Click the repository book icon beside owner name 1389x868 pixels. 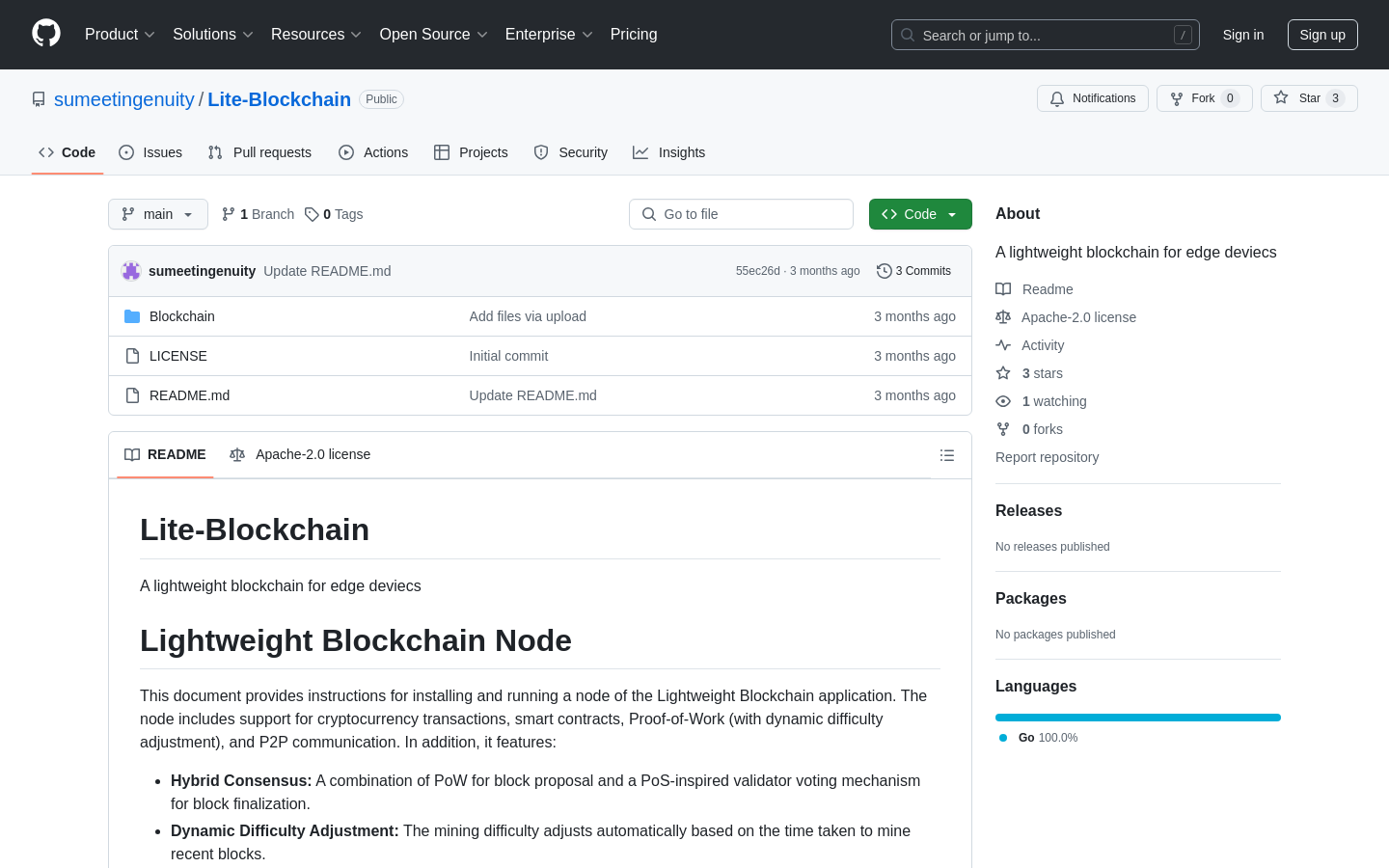pyautogui.click(x=39, y=99)
